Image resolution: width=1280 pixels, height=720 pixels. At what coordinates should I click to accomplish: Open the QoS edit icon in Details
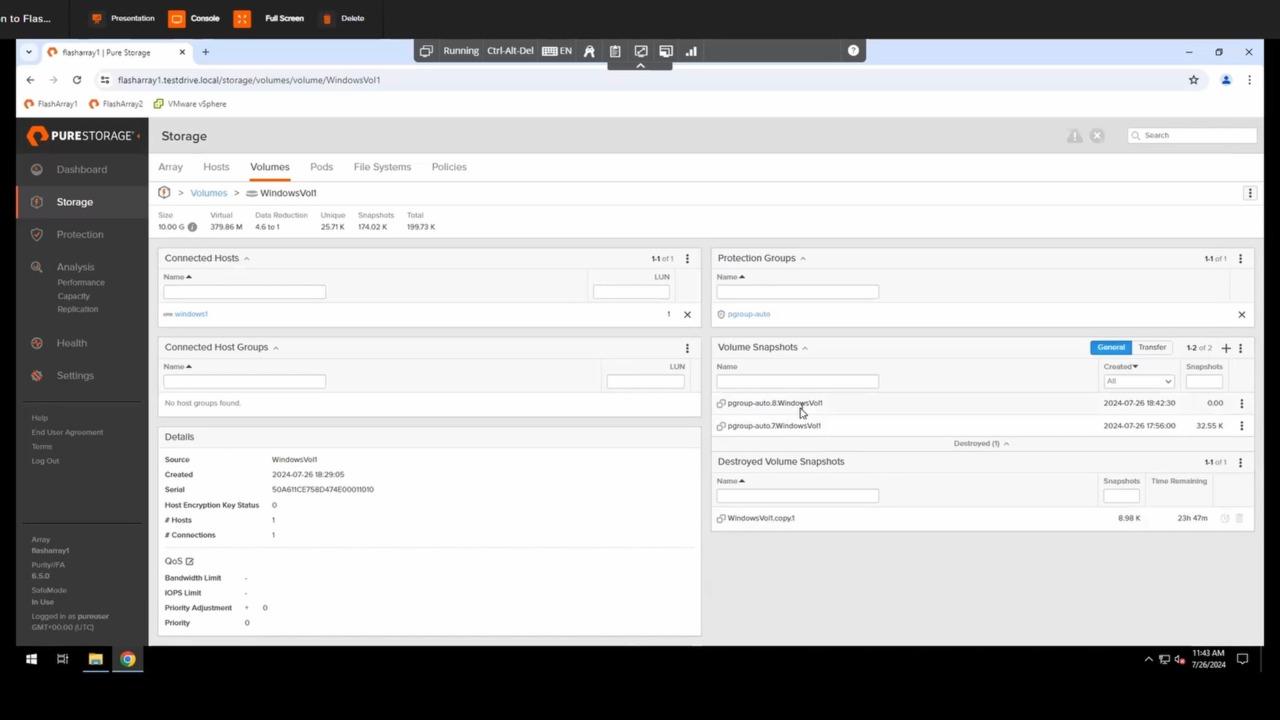189,561
